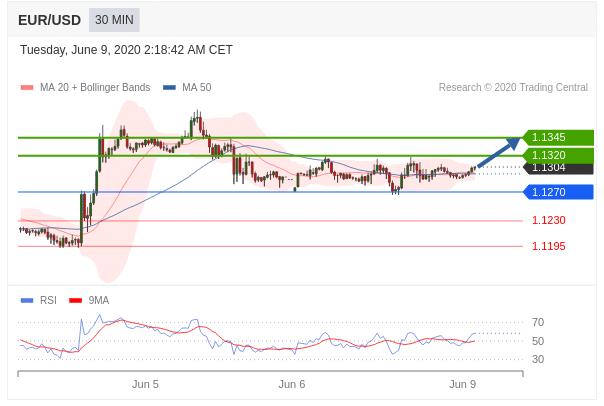Viewport: 604px width, 406px height.
Task: Click the RSI 30 axis value
Action: (538, 359)
